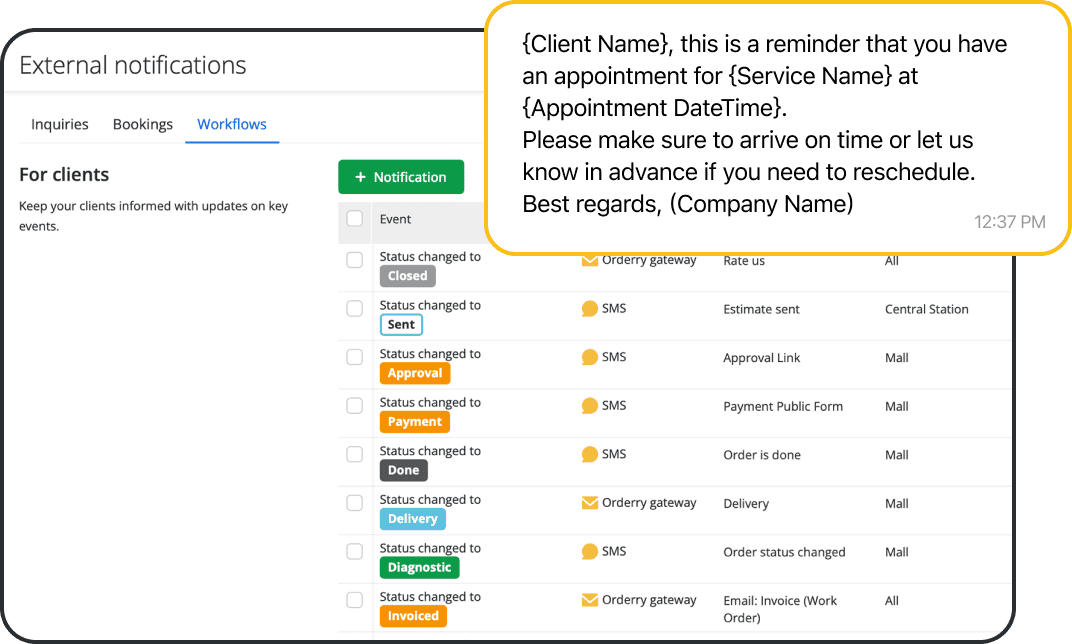Toggle the select-all checkbox in Event header
Viewport: 1072px width, 644px height.
355,219
